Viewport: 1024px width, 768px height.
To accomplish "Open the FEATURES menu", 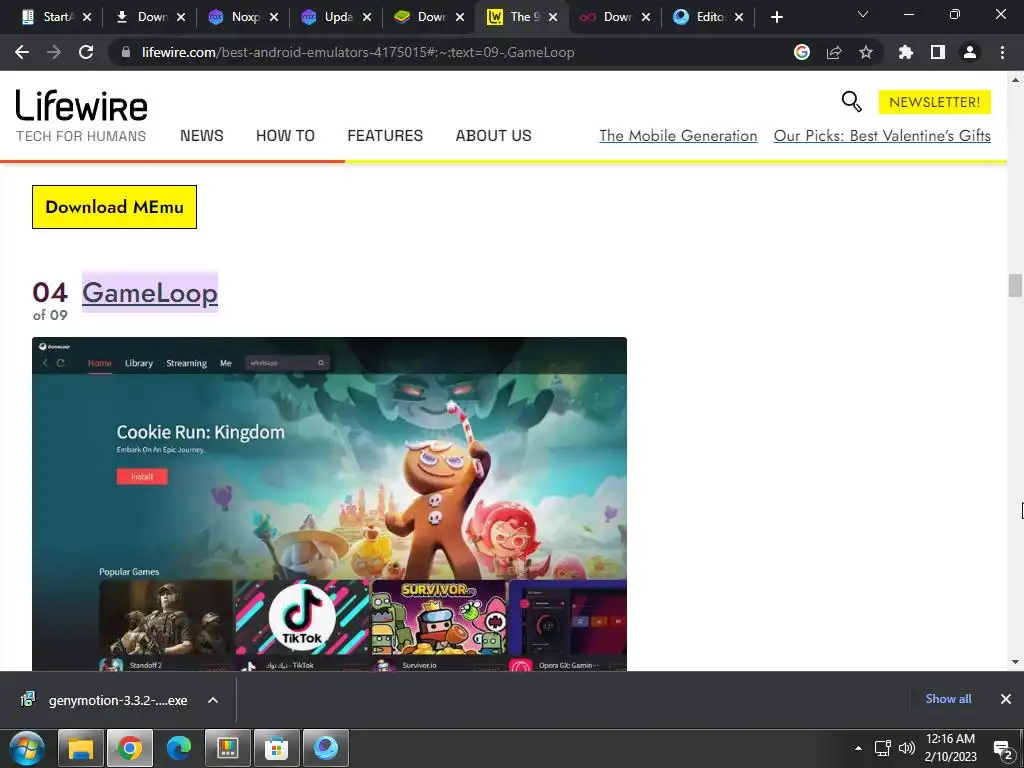I will coord(385,136).
